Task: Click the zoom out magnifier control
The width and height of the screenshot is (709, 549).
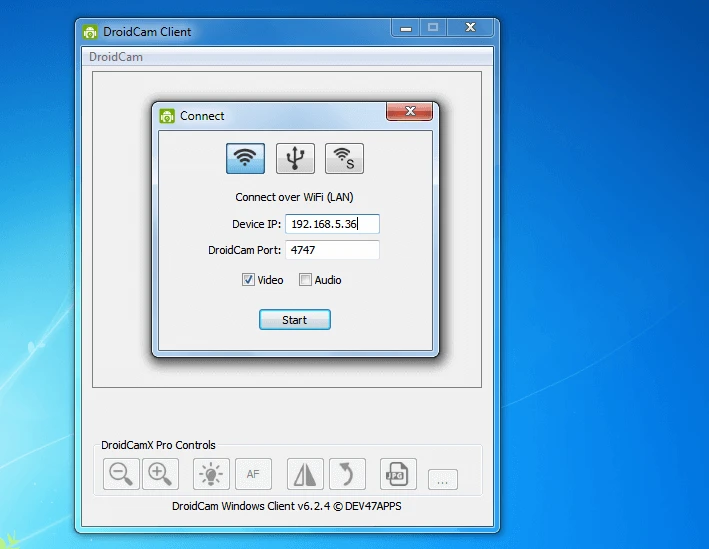Action: (121, 474)
